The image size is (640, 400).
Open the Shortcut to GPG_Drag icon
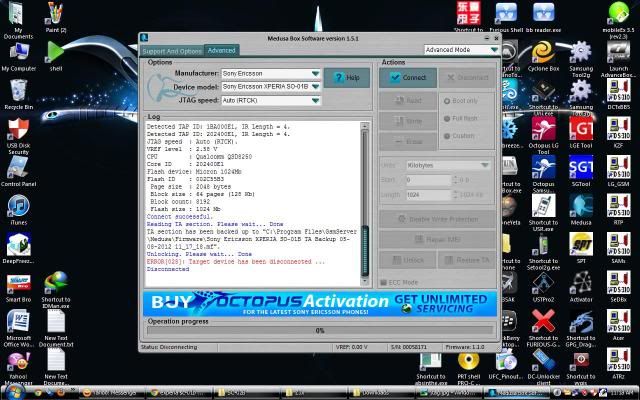click(x=581, y=329)
